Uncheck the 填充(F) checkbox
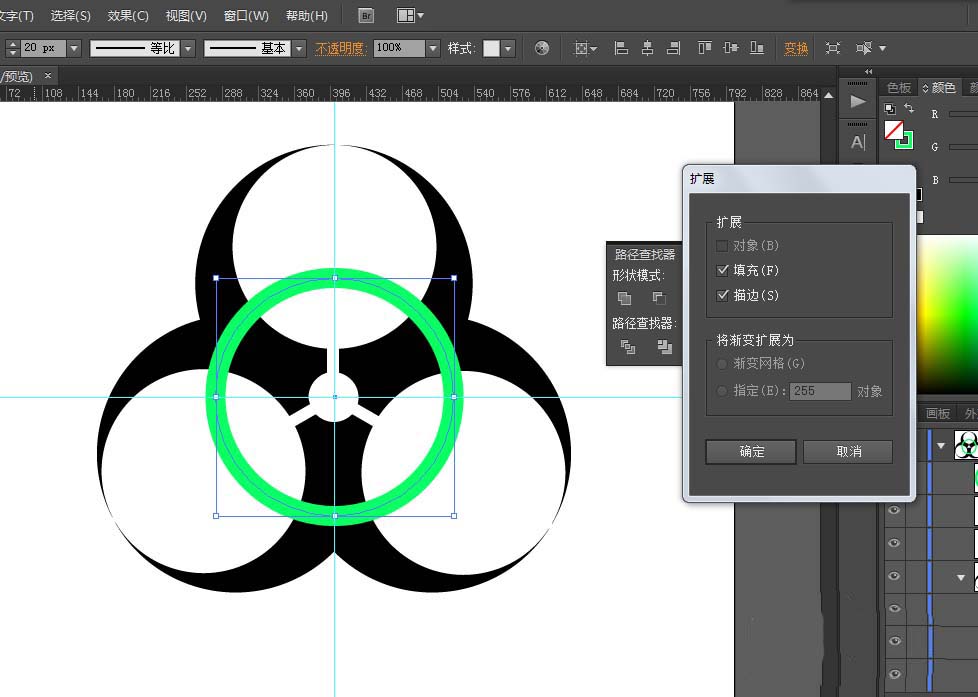This screenshot has width=978, height=697. tap(722, 270)
